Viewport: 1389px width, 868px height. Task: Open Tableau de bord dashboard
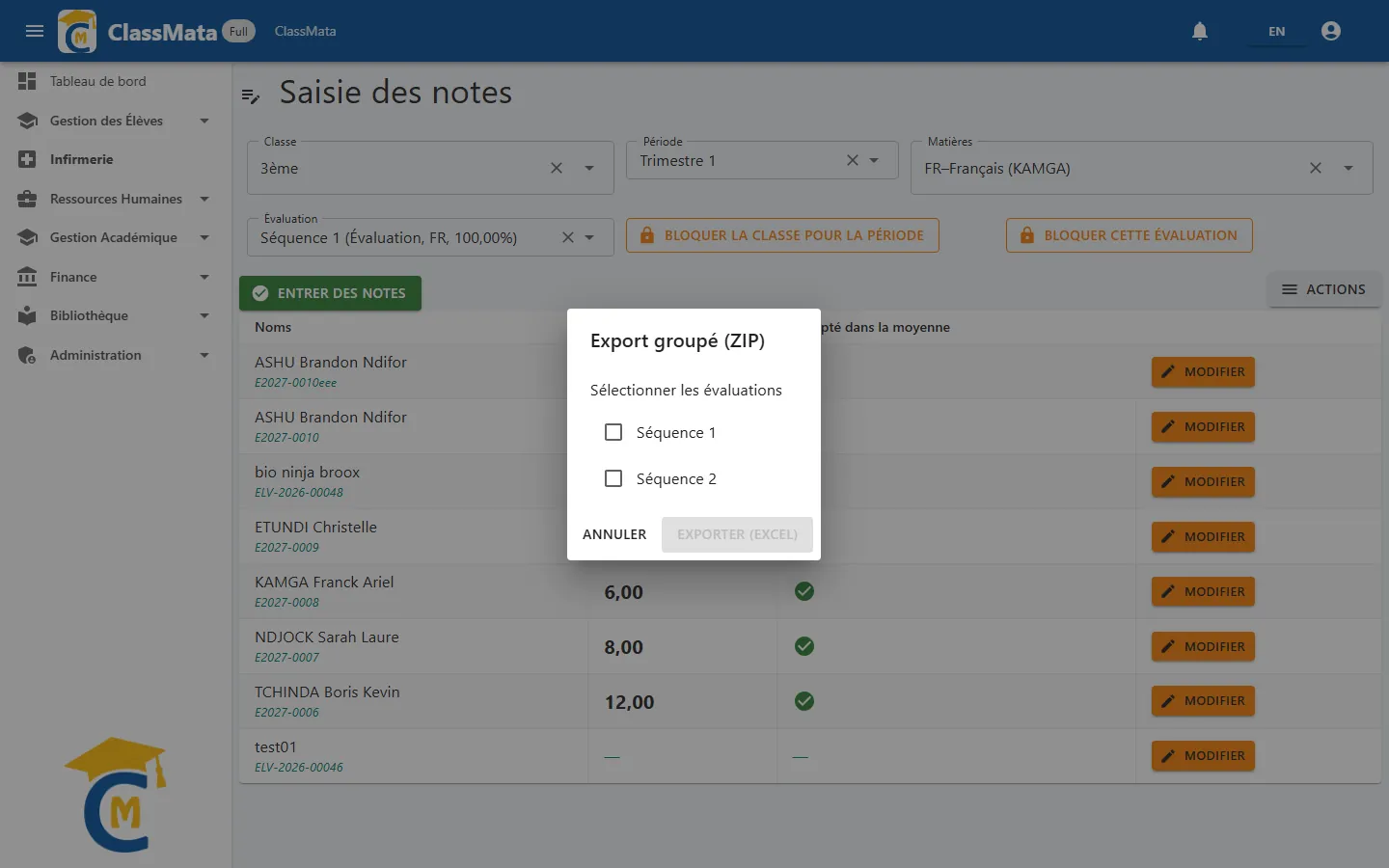116,81
